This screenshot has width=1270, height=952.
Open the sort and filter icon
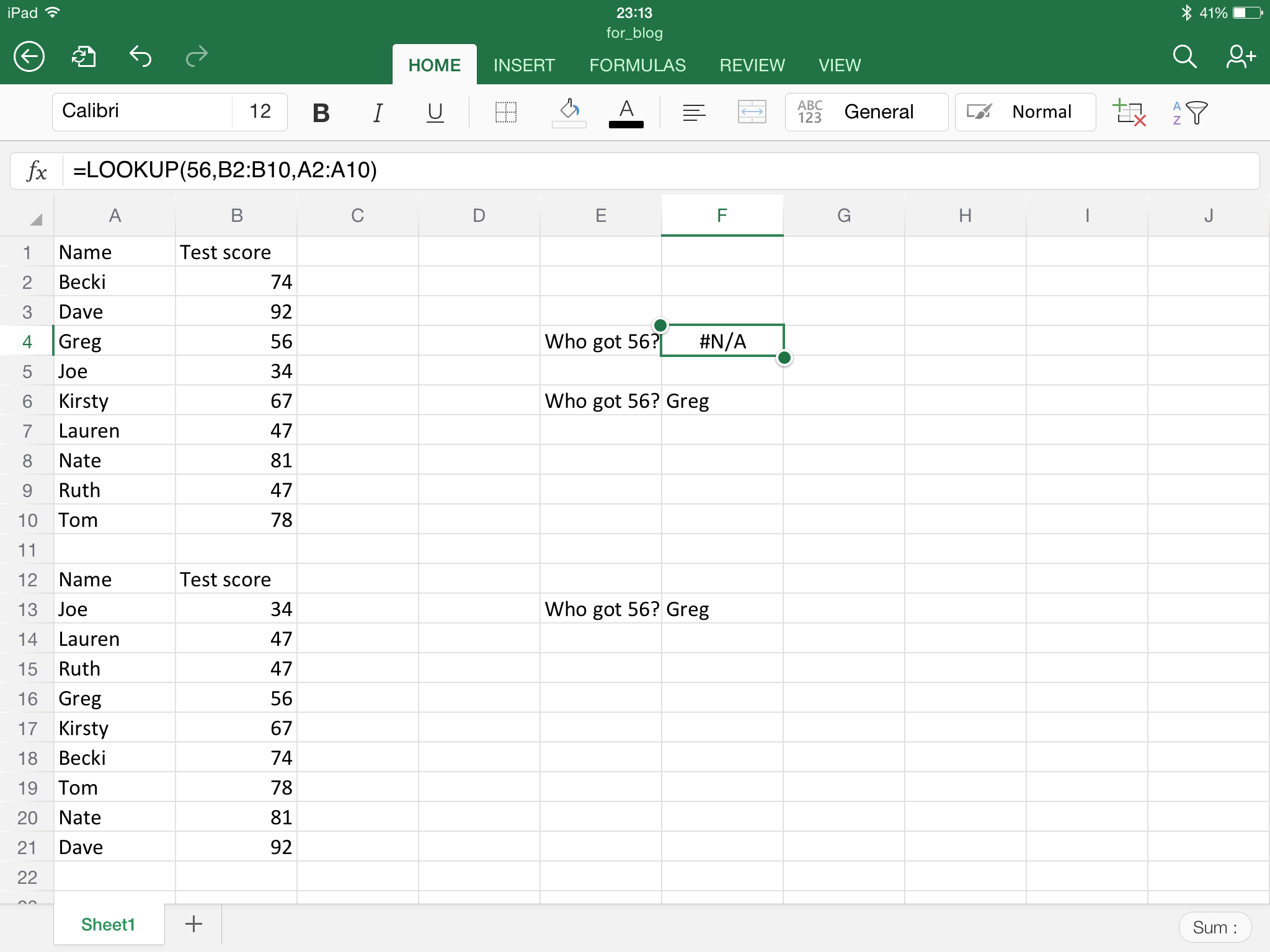(x=1190, y=112)
